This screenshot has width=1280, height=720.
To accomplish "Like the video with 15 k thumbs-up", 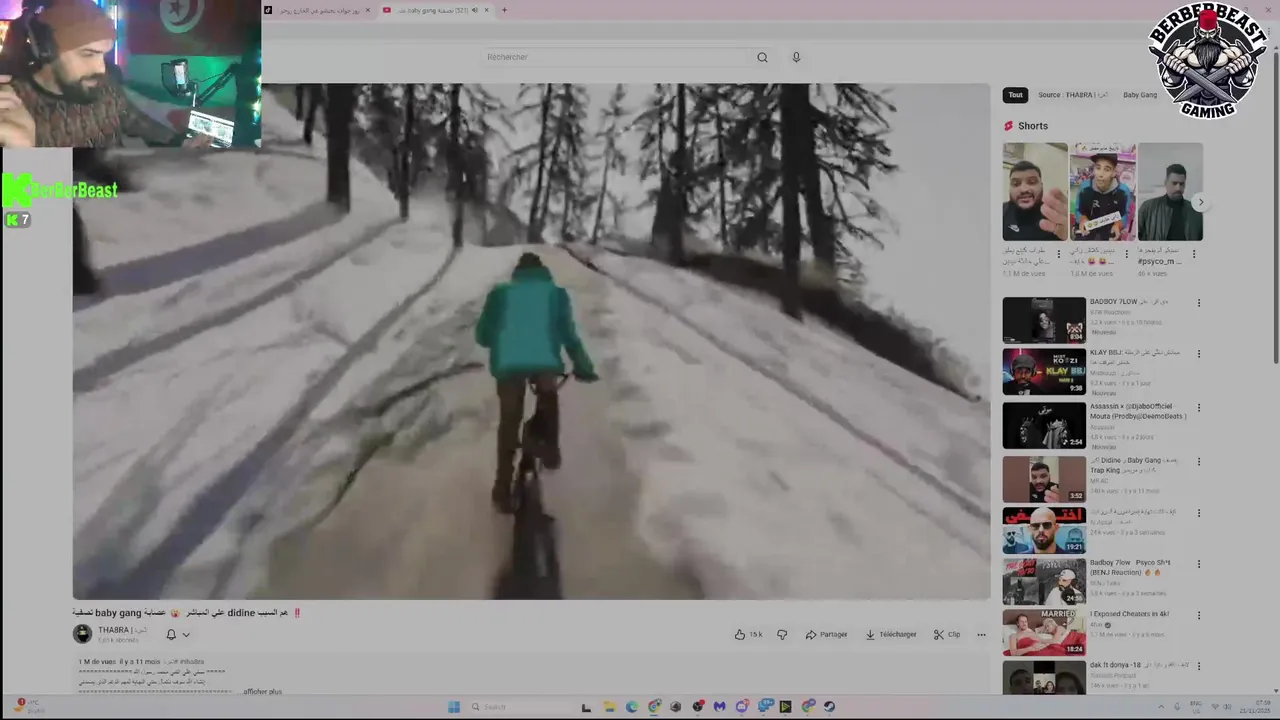I will [748, 634].
